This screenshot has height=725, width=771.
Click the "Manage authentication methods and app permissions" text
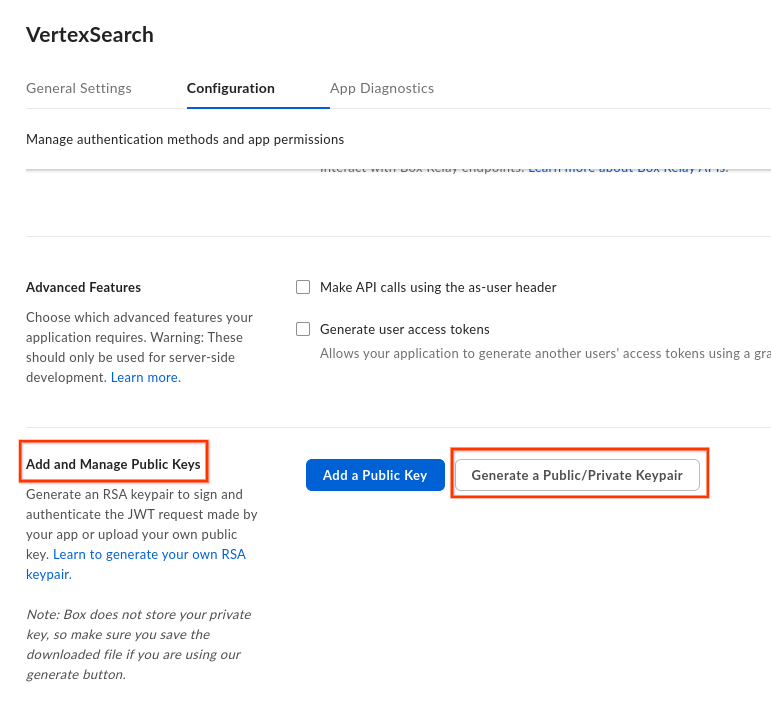tap(185, 139)
